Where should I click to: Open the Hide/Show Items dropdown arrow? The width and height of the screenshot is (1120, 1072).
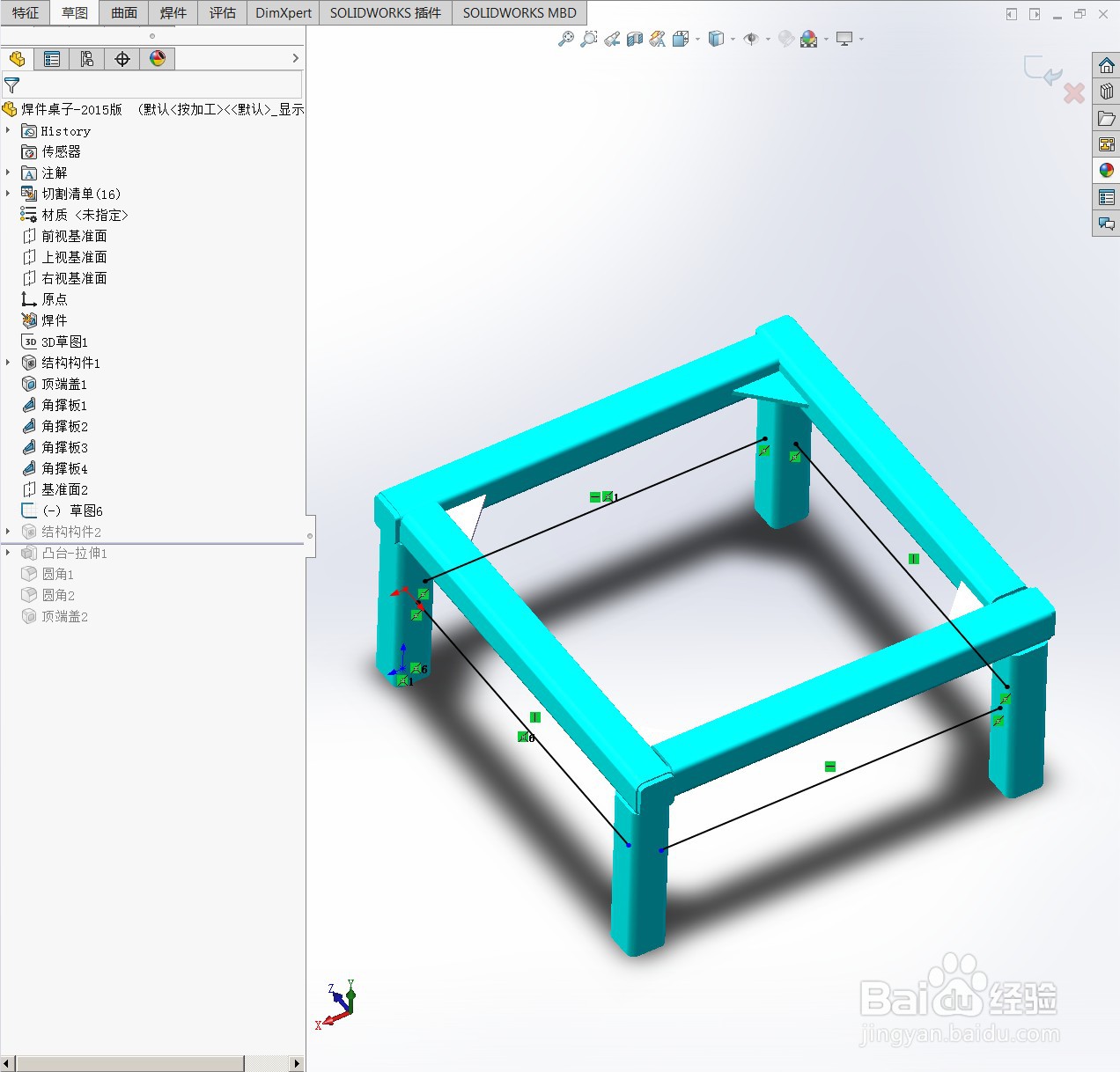tap(768, 39)
